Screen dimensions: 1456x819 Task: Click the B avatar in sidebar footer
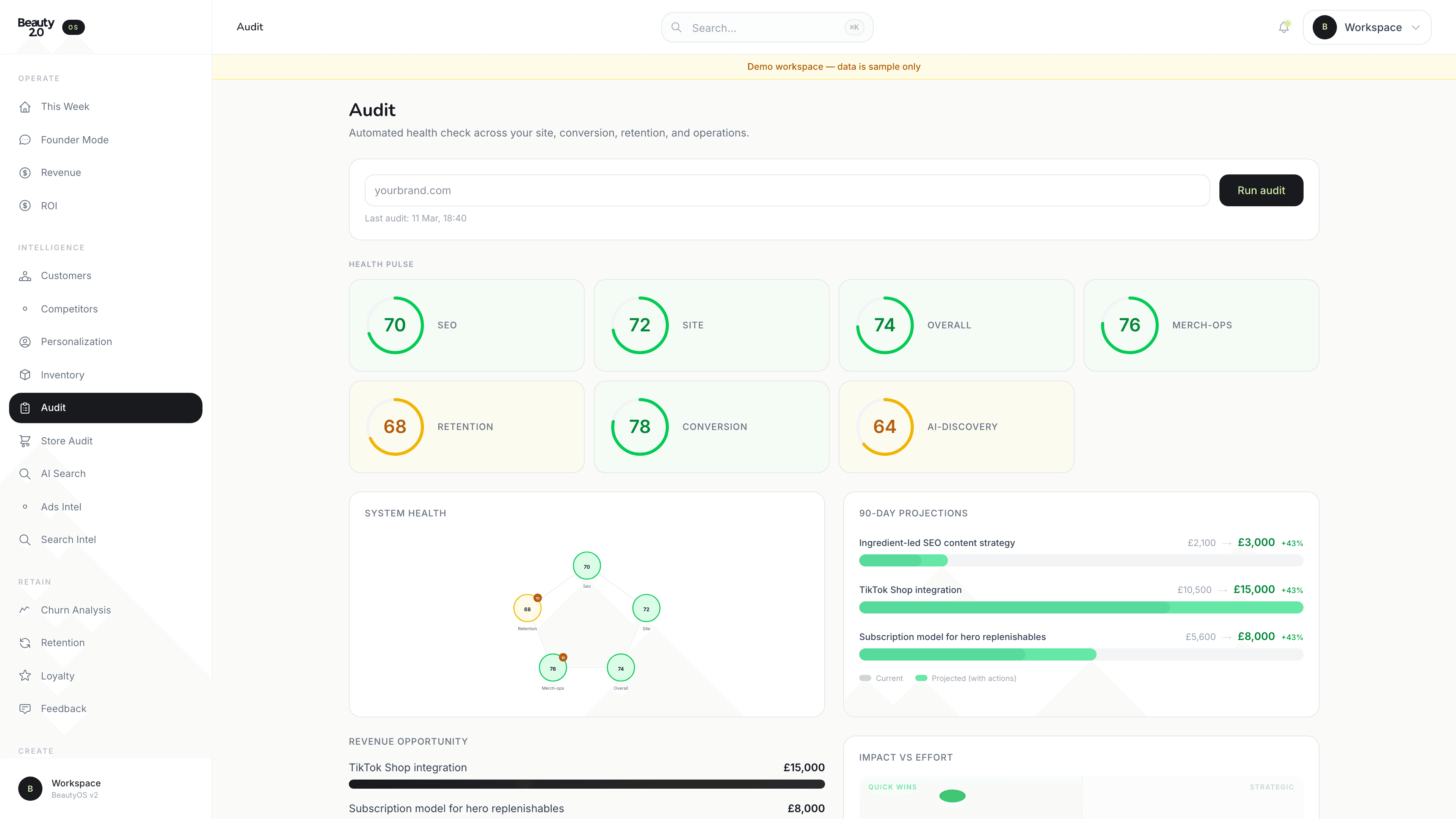pos(30,789)
